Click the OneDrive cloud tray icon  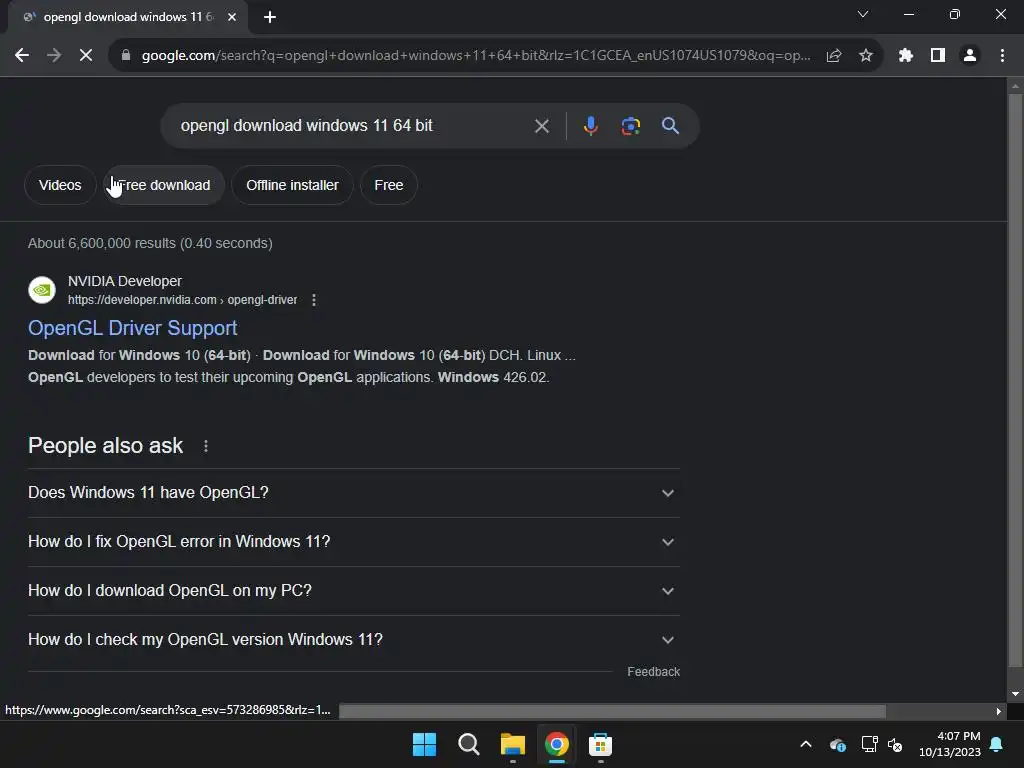838,744
